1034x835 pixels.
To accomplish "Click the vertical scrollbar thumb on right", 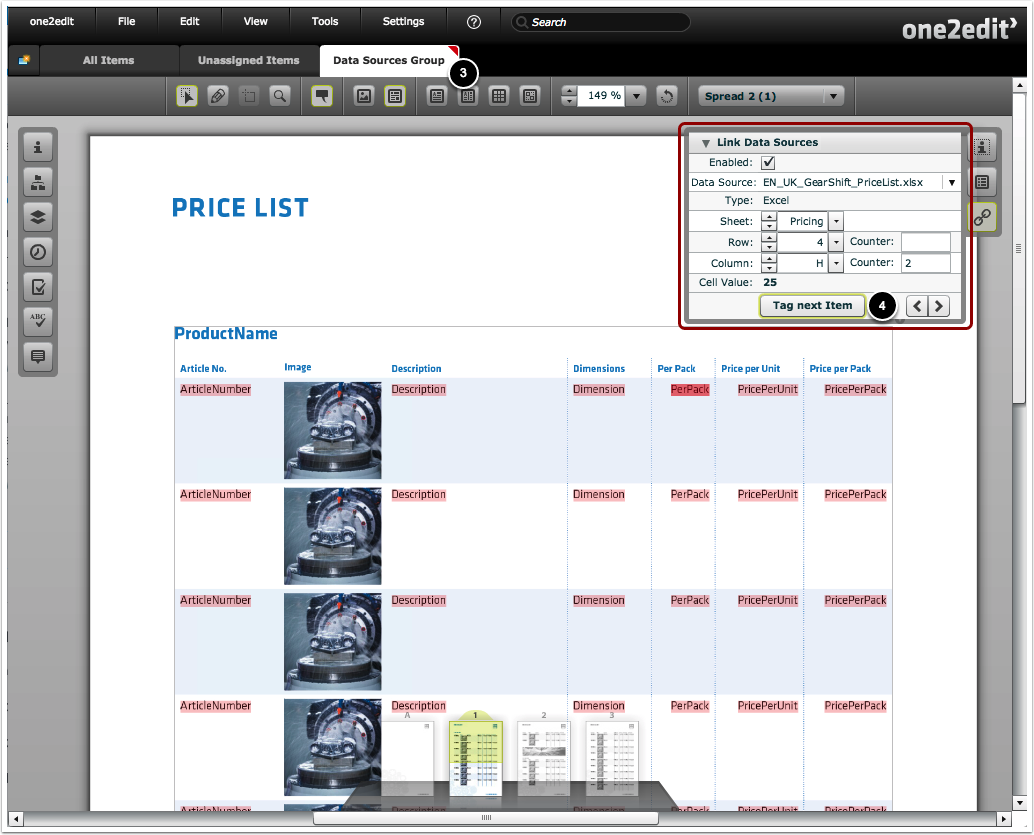I will click(1019, 248).
